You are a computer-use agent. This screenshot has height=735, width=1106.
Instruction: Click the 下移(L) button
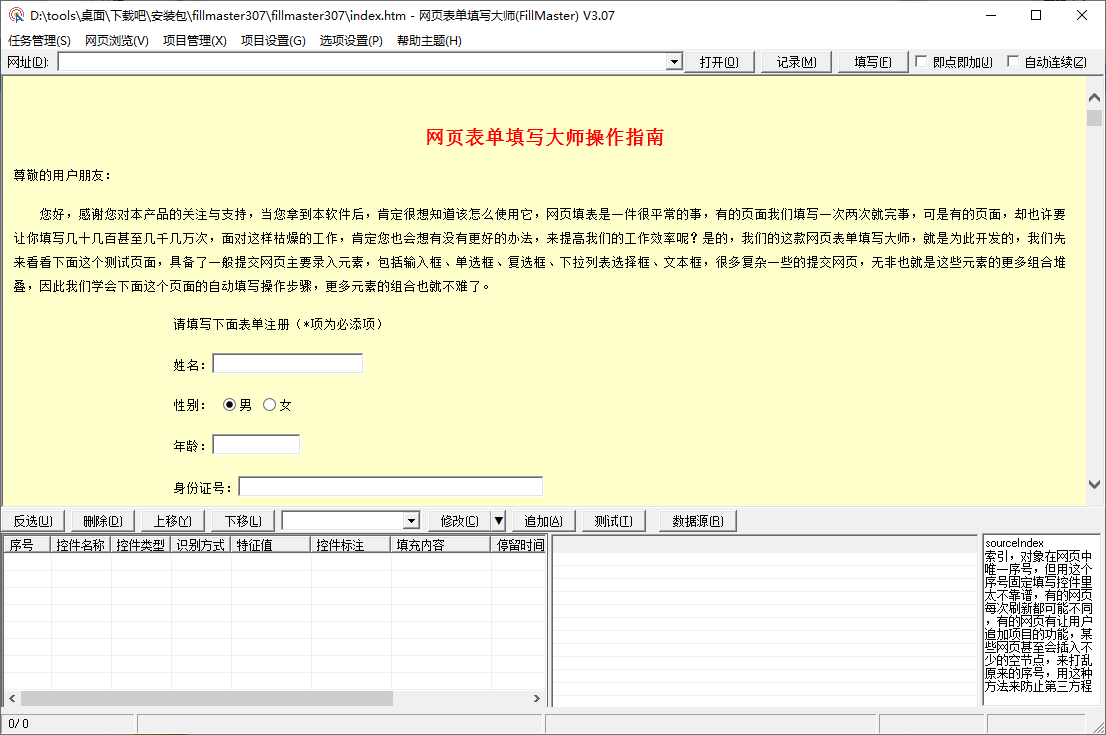(243, 521)
